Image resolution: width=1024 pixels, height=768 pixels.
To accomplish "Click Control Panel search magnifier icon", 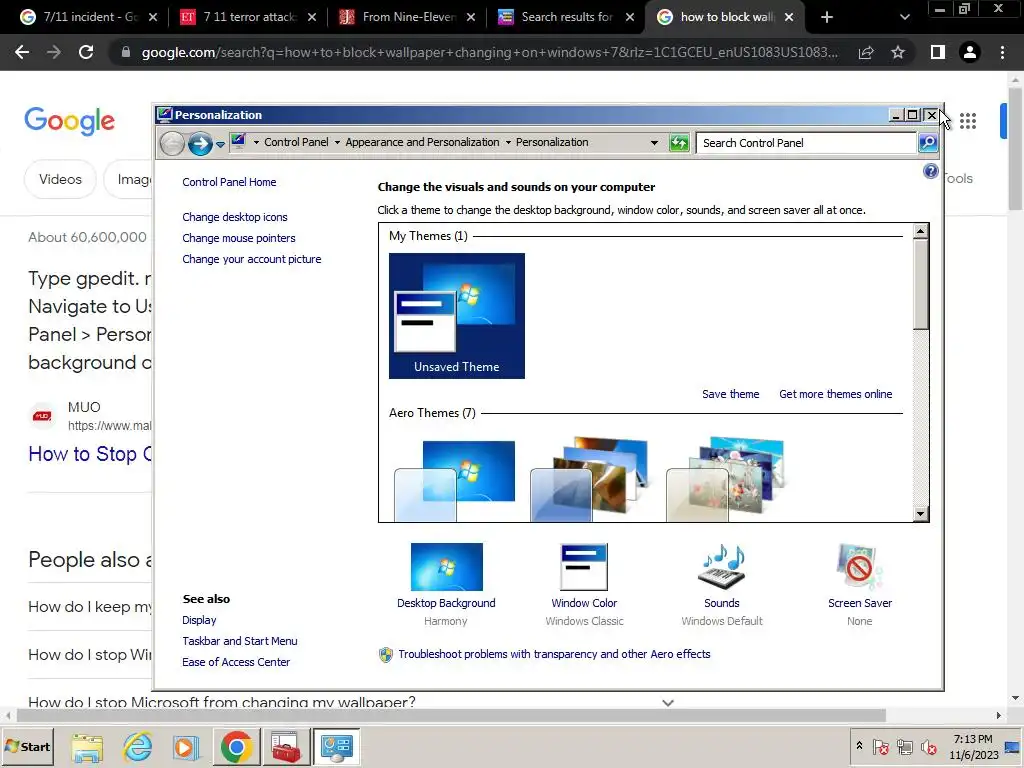I will (928, 142).
